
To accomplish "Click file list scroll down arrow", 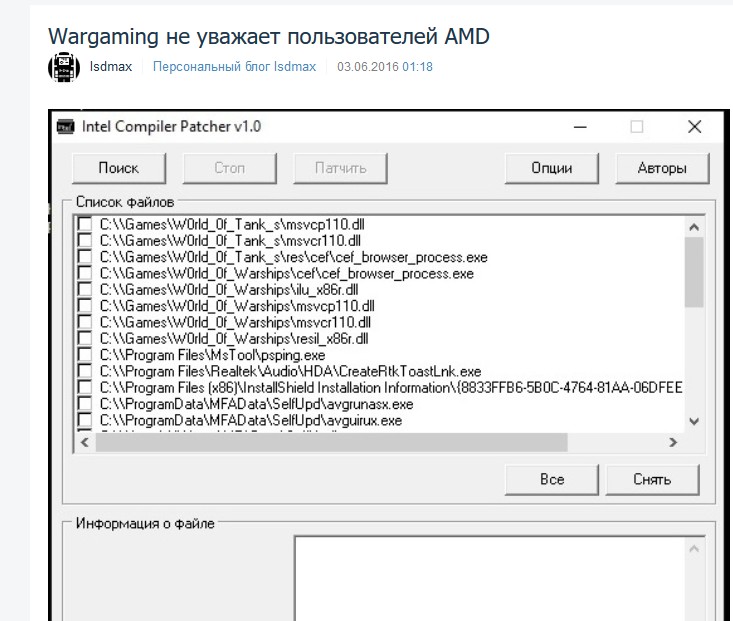I will click(694, 421).
